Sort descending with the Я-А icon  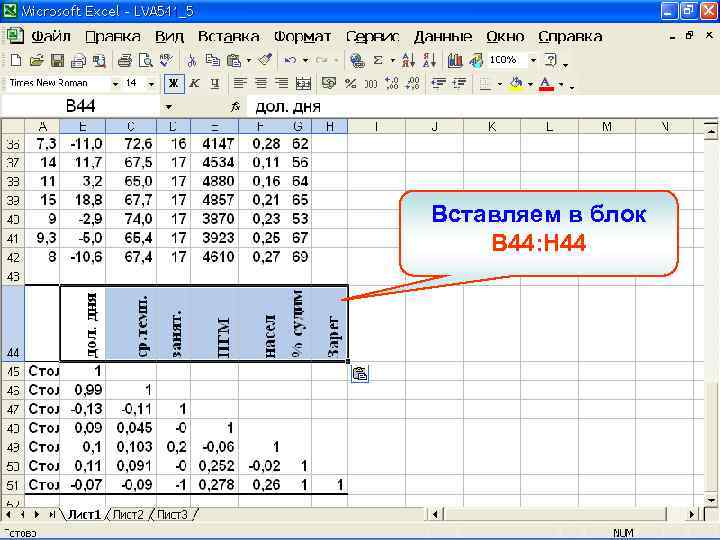coord(429,60)
